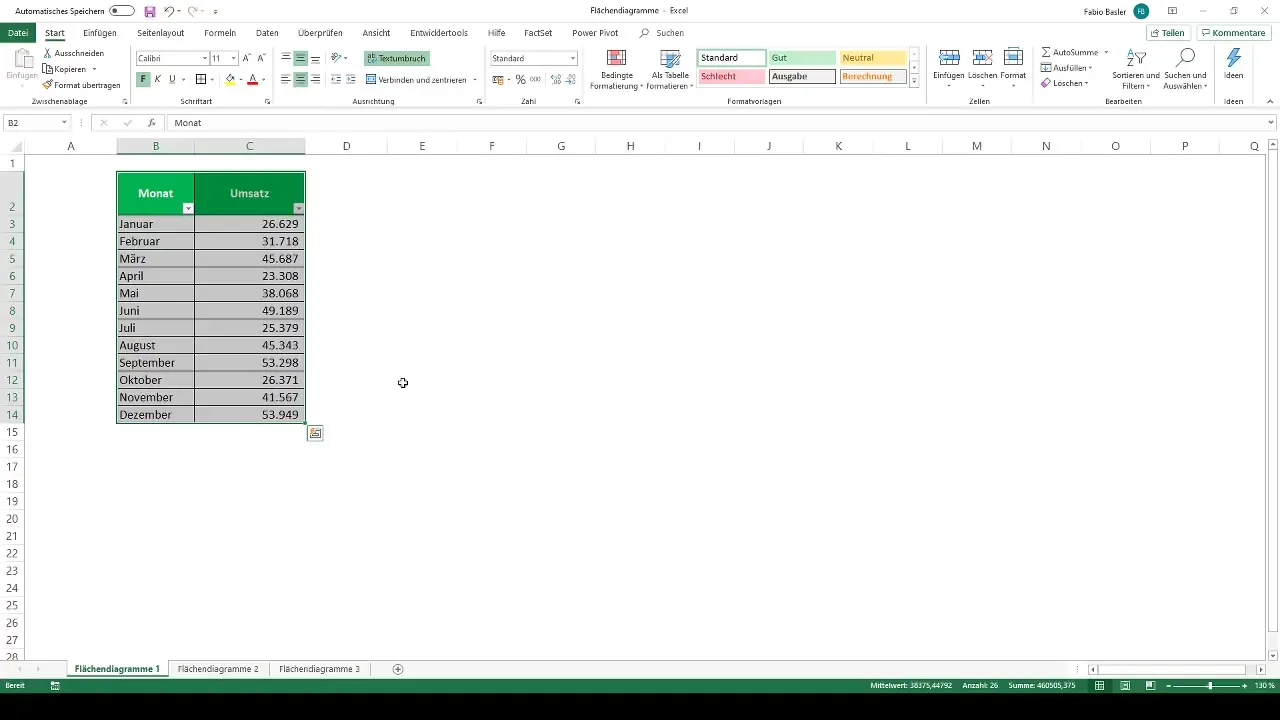Screen dimensions: 1280x720
Task: Open Bedingte Formatierung menu
Action: click(x=617, y=68)
